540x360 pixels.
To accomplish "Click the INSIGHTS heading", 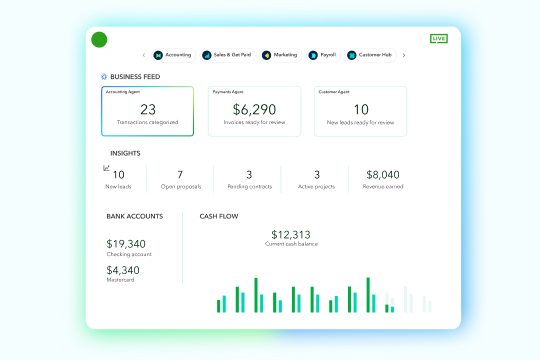I will 125,153.
